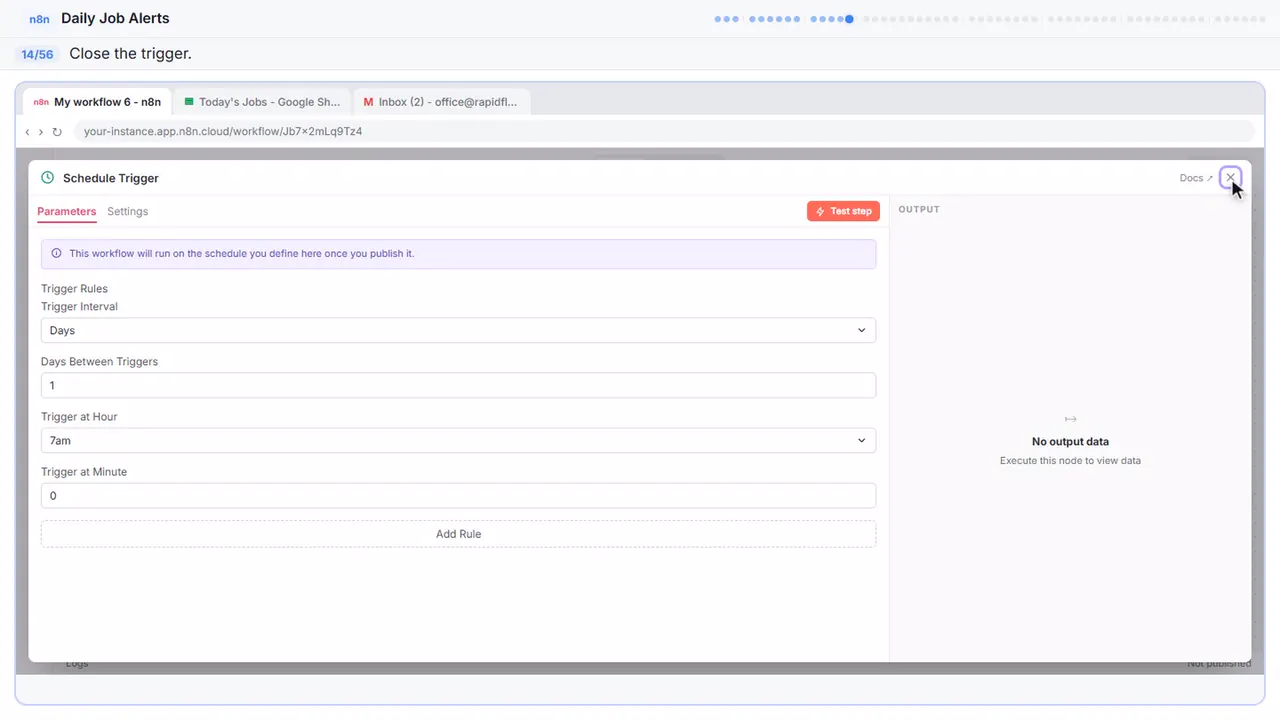Image resolution: width=1280 pixels, height=720 pixels.
Task: Open the Docs link
Action: 1195,178
